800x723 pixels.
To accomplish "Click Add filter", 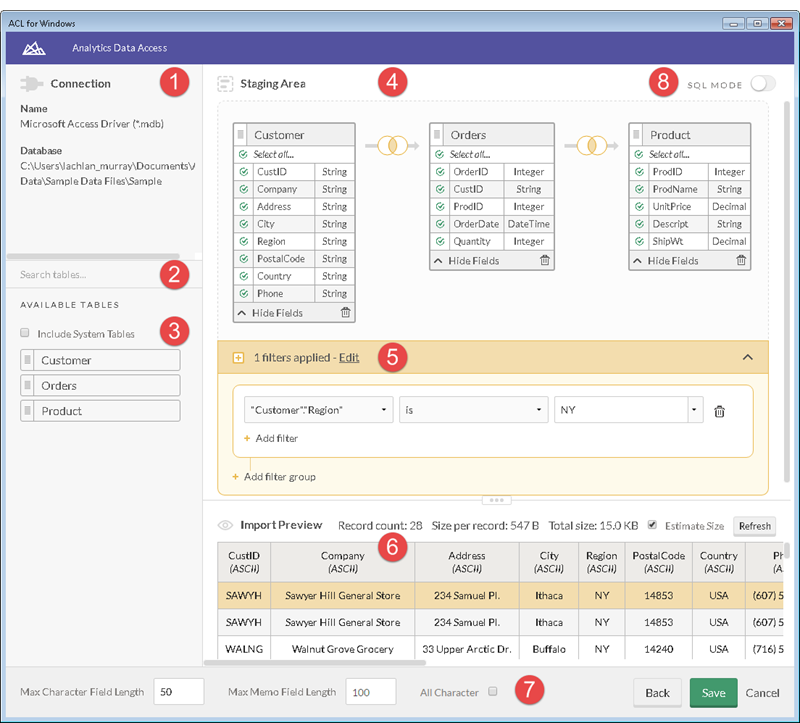I will (x=271, y=438).
